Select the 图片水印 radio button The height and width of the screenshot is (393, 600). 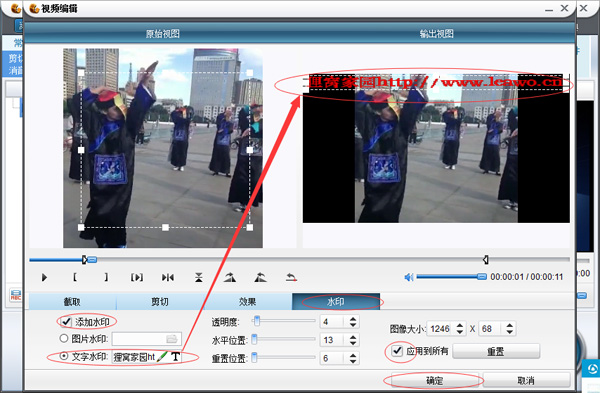64,339
